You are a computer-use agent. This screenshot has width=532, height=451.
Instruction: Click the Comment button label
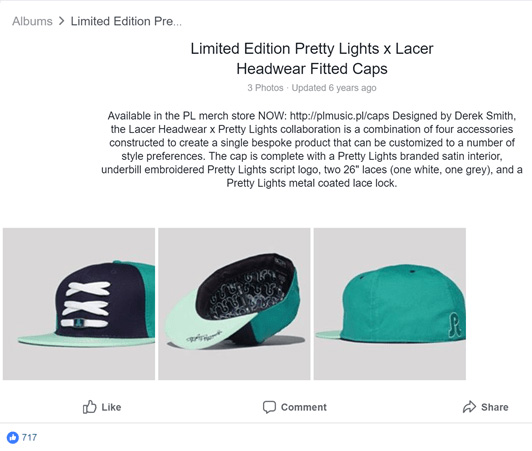click(x=304, y=407)
